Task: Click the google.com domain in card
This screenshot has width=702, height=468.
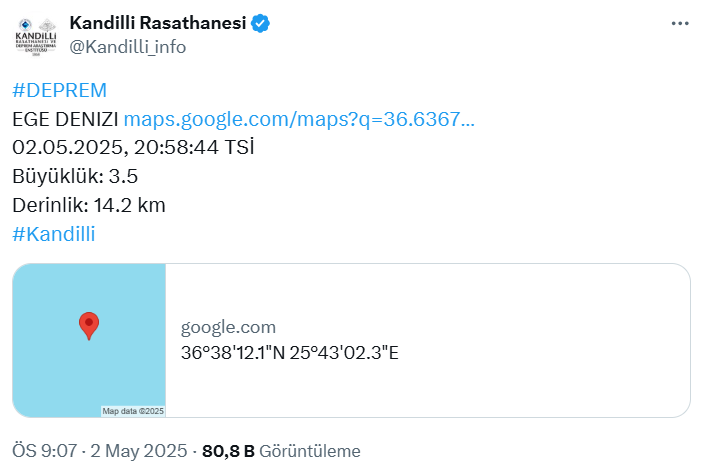Action: click(x=228, y=327)
